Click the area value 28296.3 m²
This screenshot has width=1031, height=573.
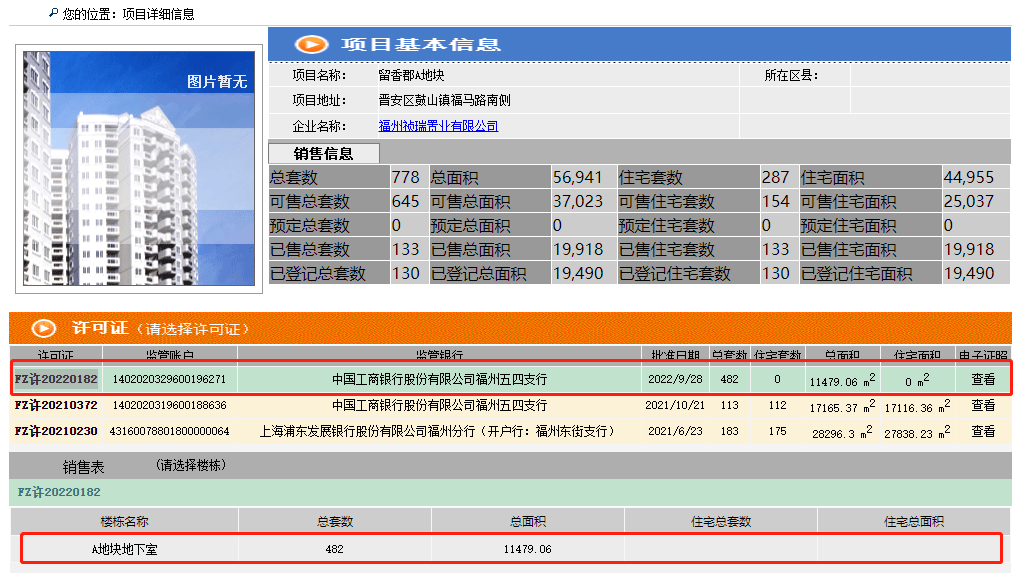click(x=842, y=432)
